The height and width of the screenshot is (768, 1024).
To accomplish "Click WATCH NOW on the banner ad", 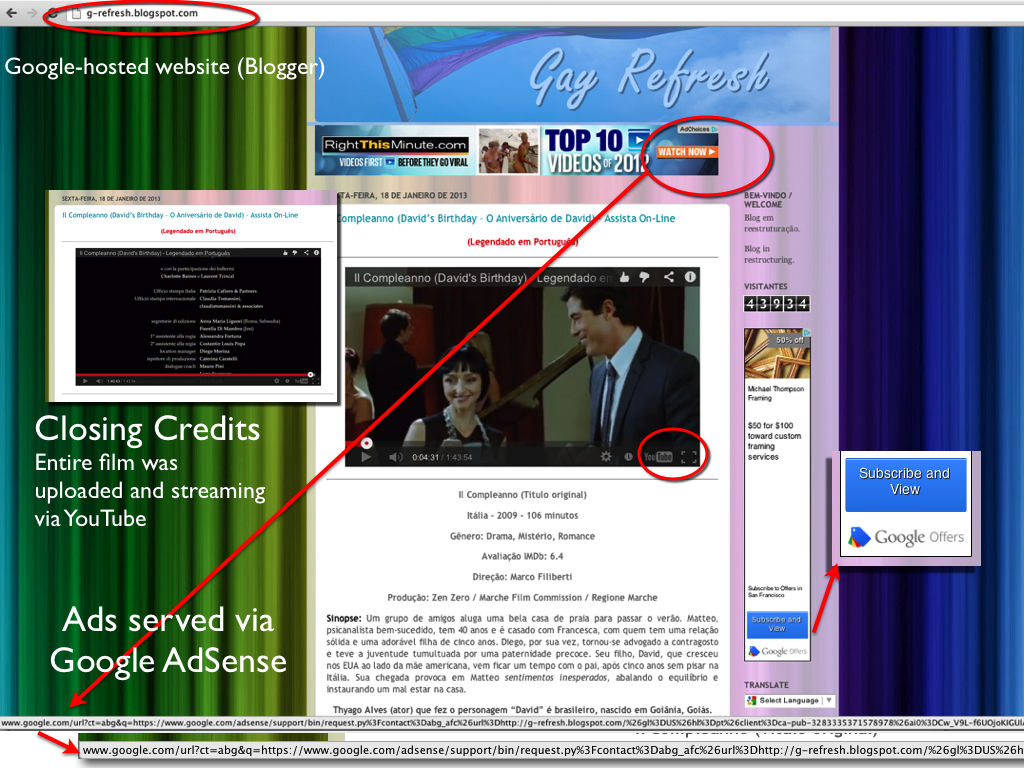I will click(x=686, y=152).
